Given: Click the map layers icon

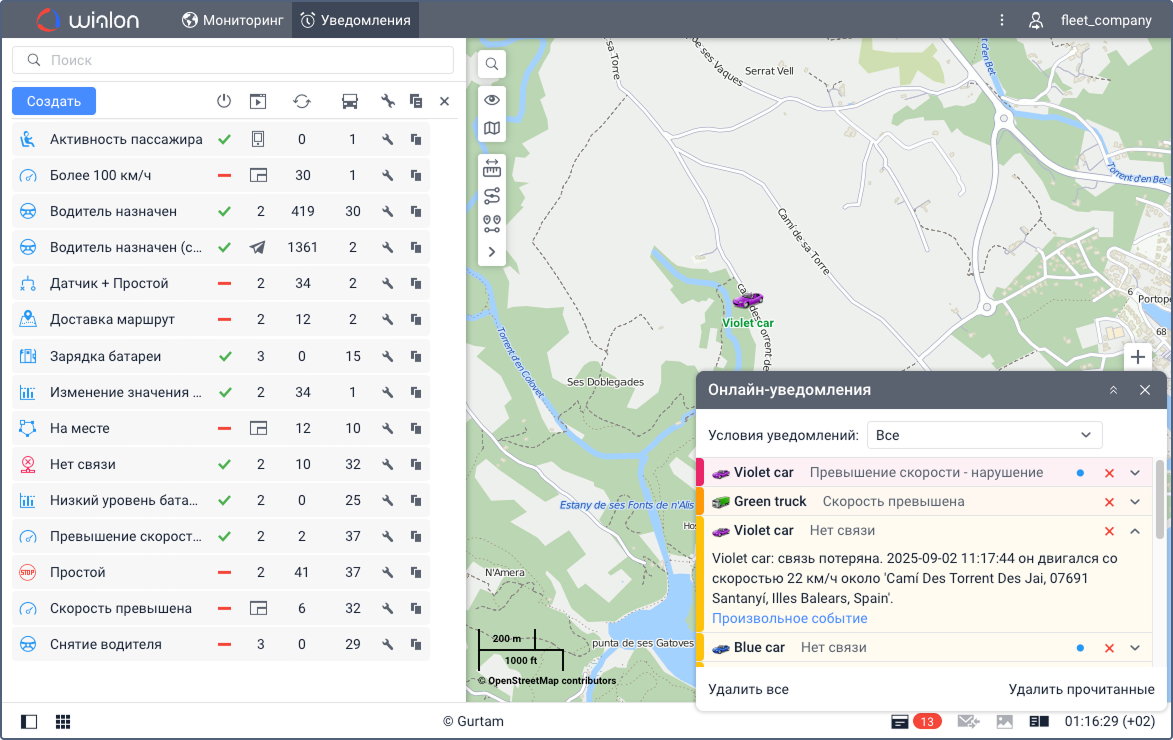Looking at the screenshot, I should click(492, 128).
